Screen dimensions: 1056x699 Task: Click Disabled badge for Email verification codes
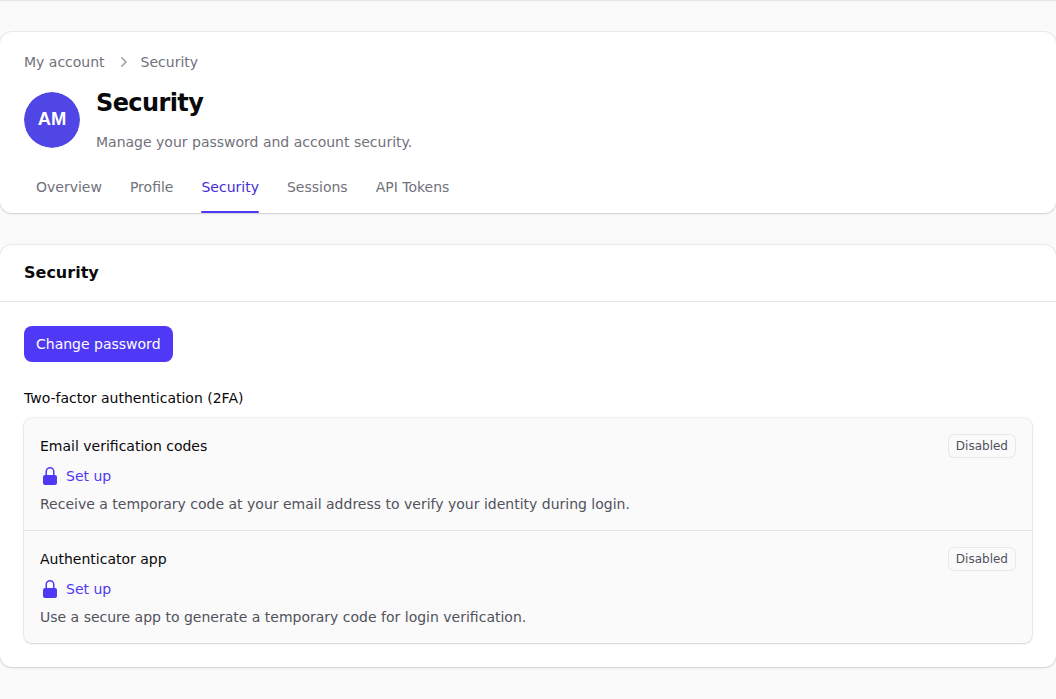pos(981,446)
